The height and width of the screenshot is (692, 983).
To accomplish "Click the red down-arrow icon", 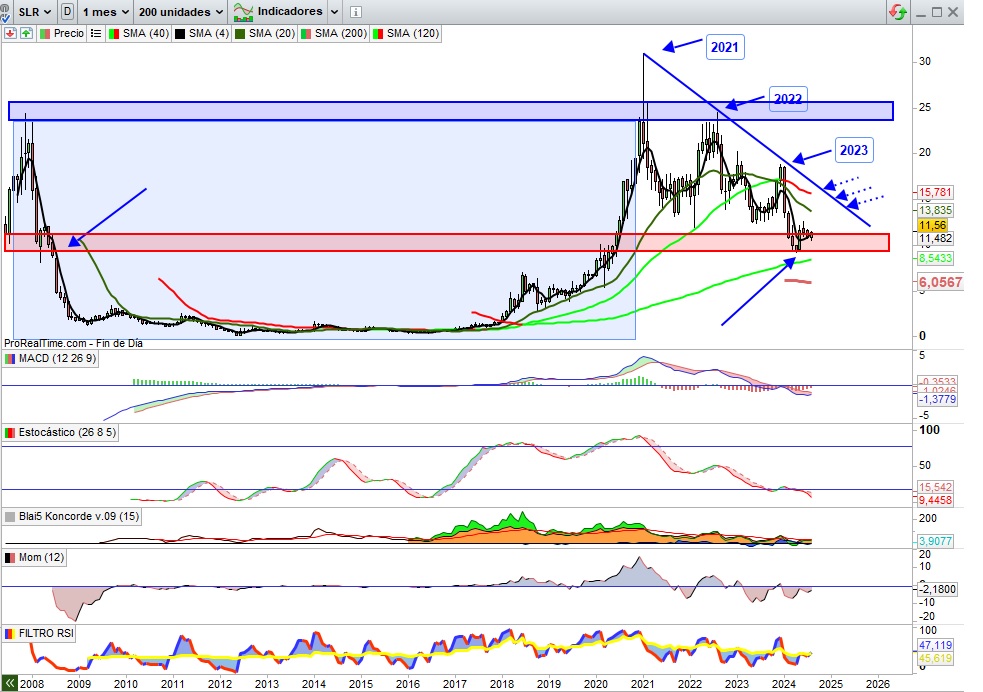I will 10,33.
